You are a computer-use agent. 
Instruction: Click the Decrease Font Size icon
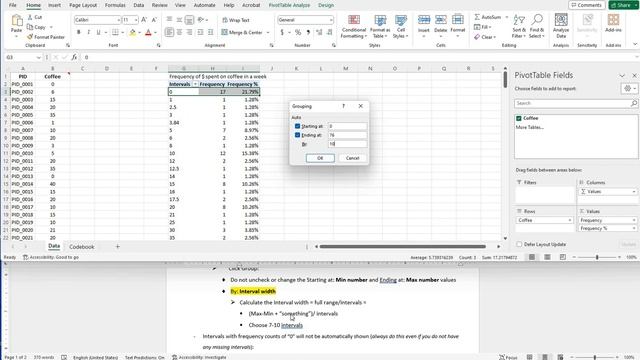(x=154, y=20)
